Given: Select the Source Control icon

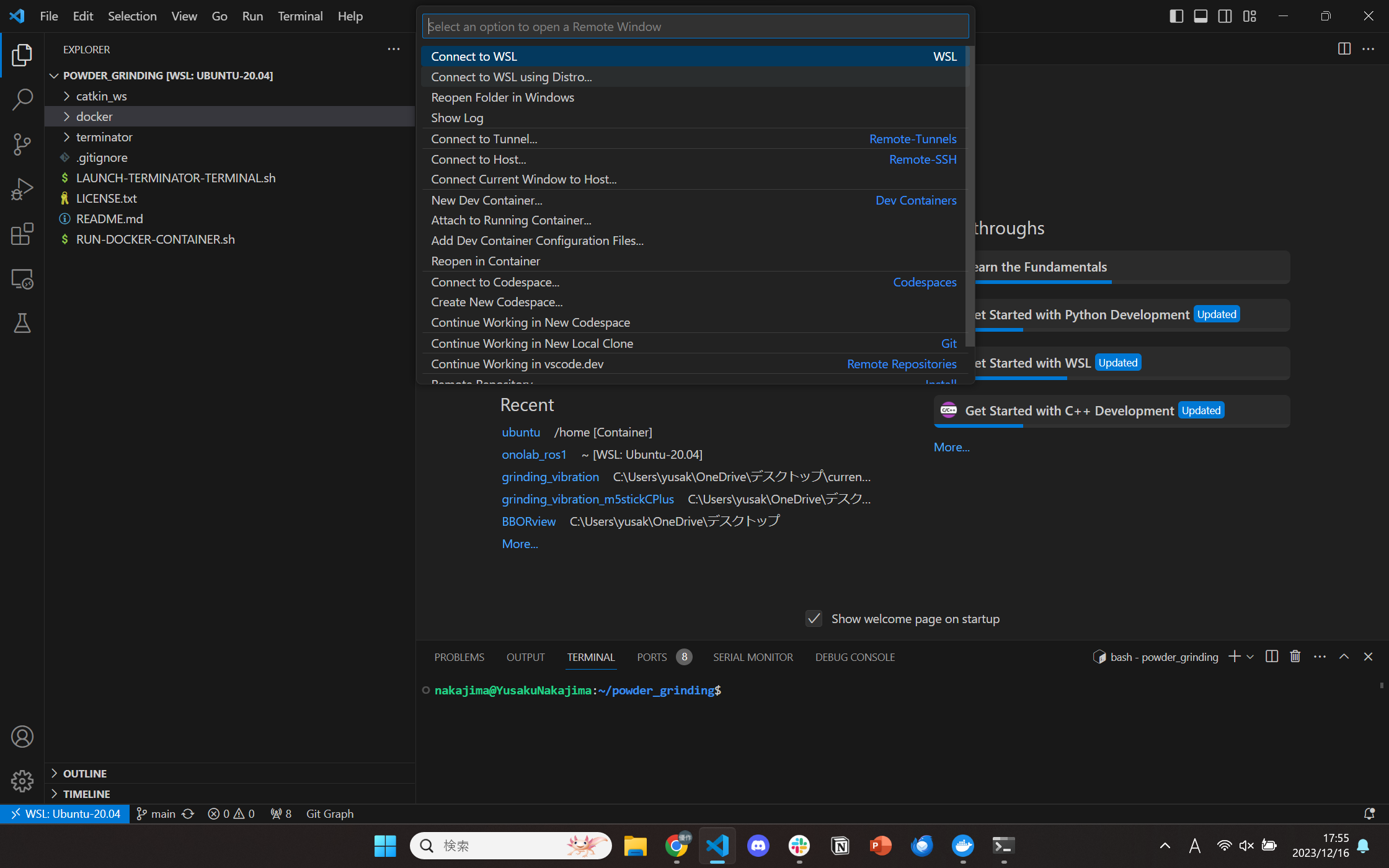Looking at the screenshot, I should click(x=22, y=144).
